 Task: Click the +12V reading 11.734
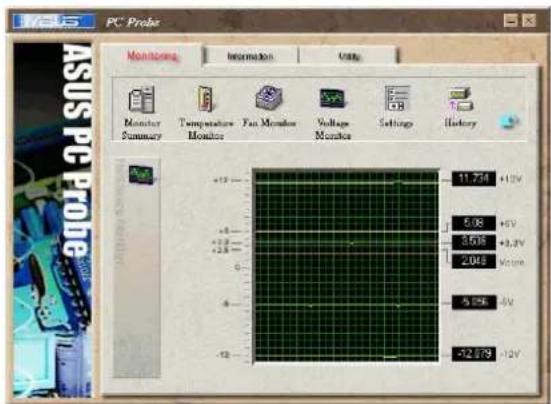point(474,179)
